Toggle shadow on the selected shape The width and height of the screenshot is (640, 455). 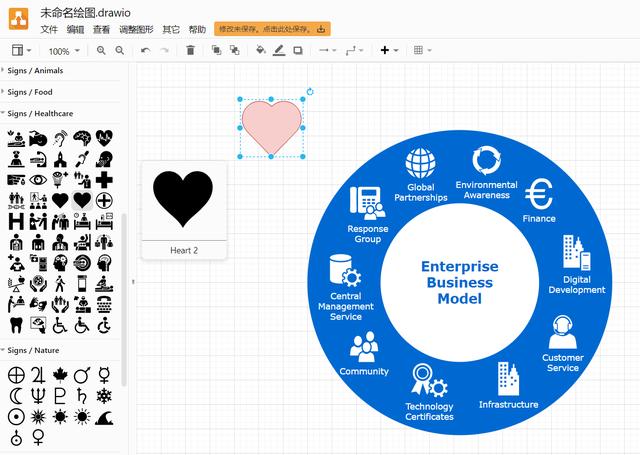click(298, 50)
